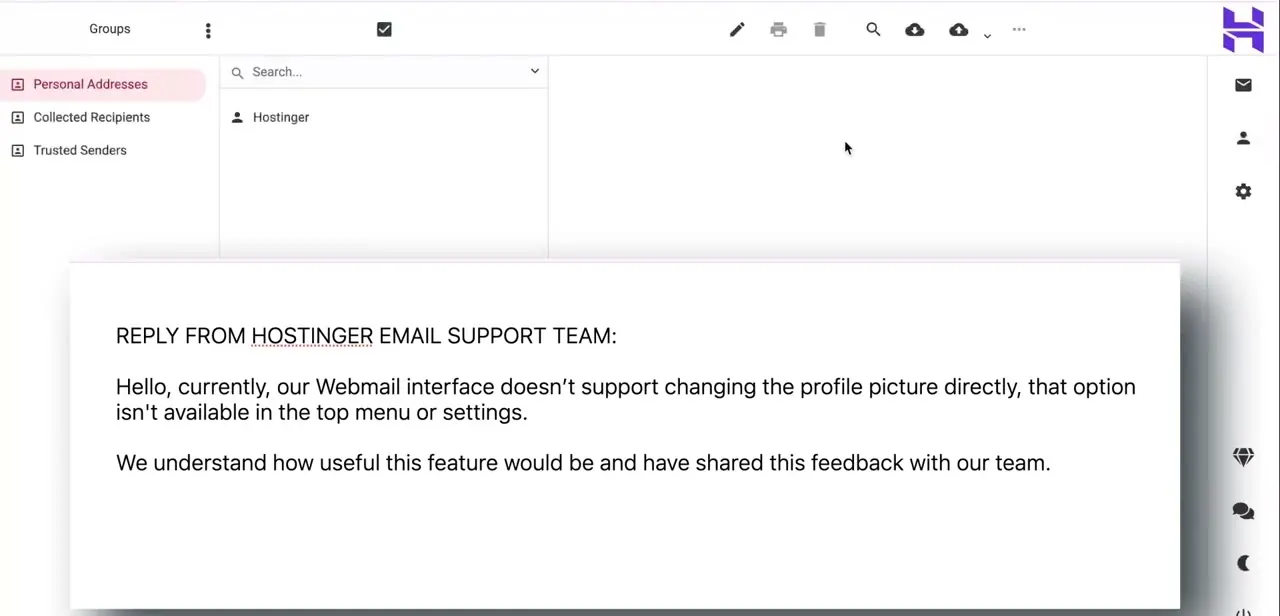Click the Hostinger contact person icon

point(237,117)
